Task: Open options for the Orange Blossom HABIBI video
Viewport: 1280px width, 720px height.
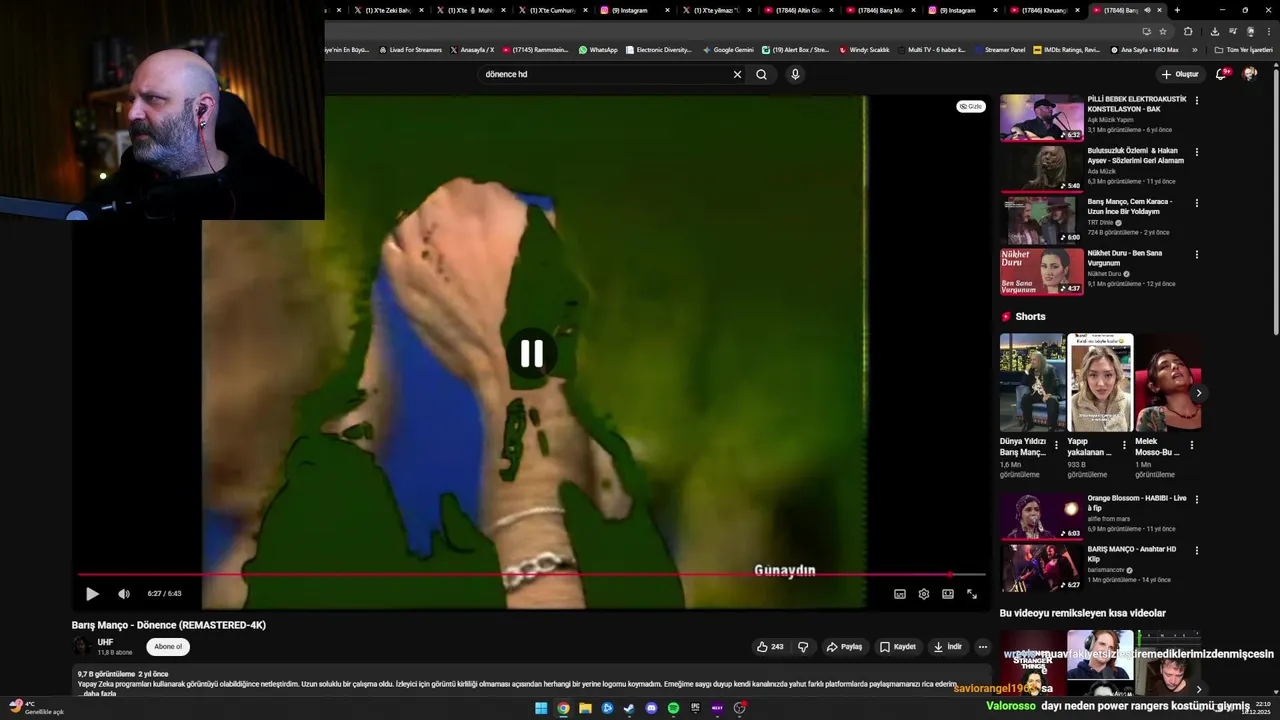Action: 1196,499
